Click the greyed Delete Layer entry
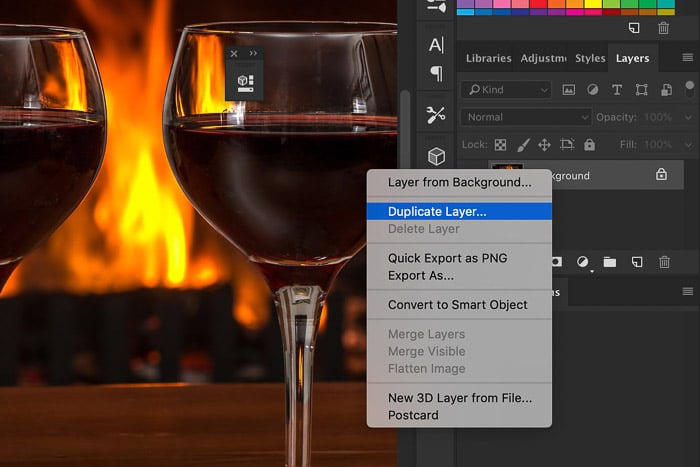 [x=459, y=229]
